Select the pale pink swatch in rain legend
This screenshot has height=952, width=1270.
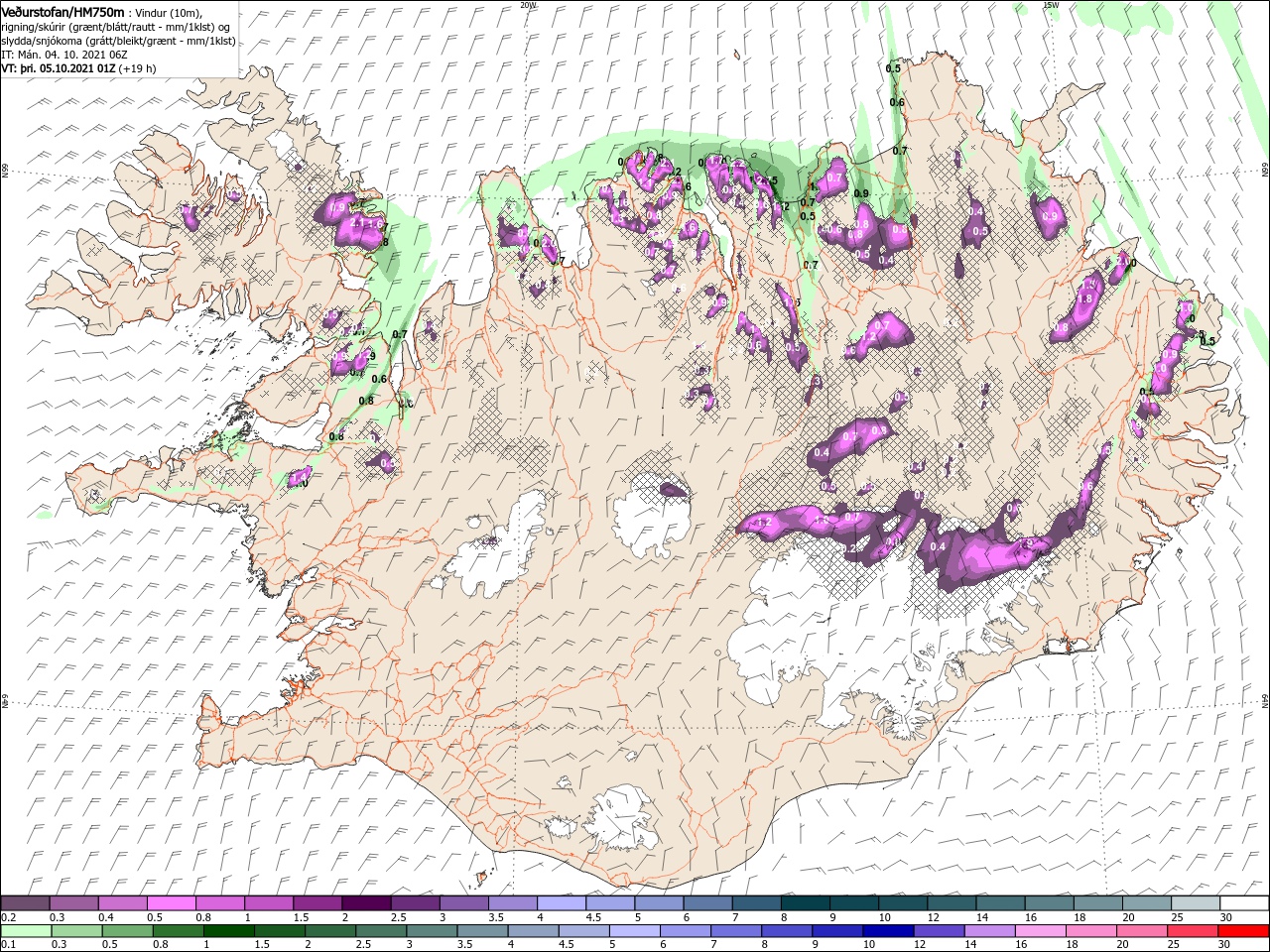[x=1040, y=931]
